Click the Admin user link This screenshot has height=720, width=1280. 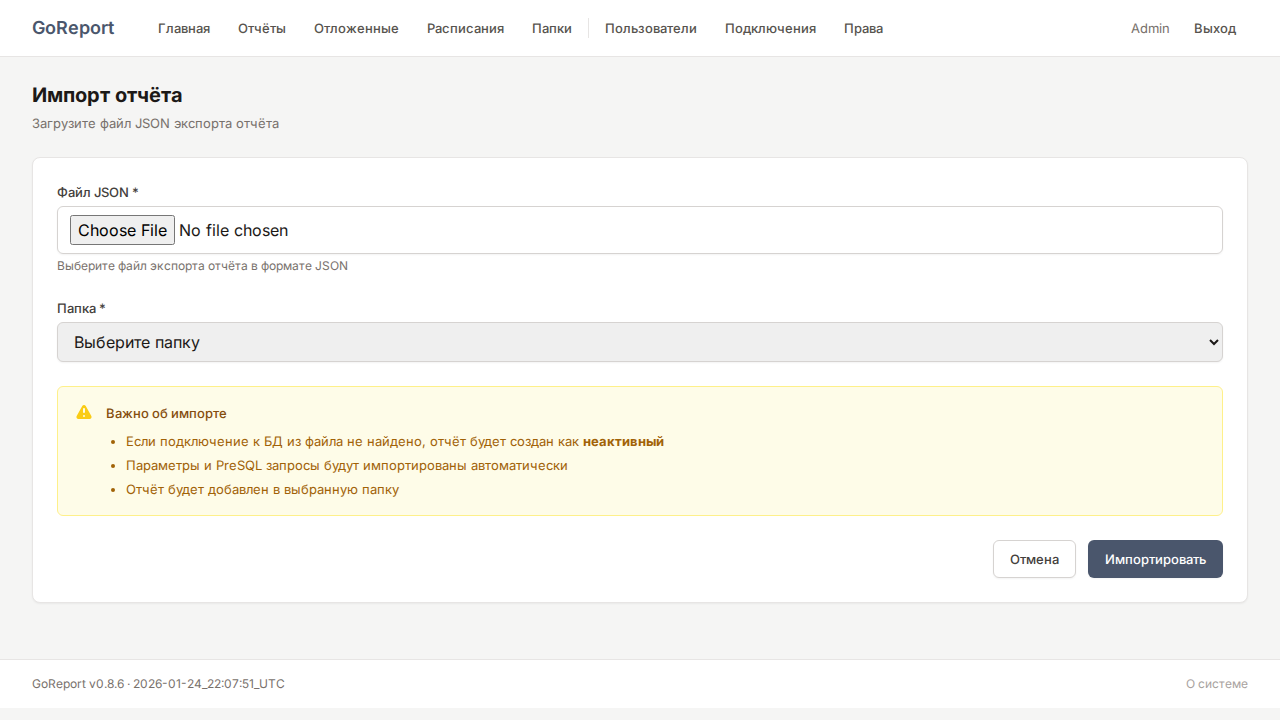pyautogui.click(x=1150, y=28)
